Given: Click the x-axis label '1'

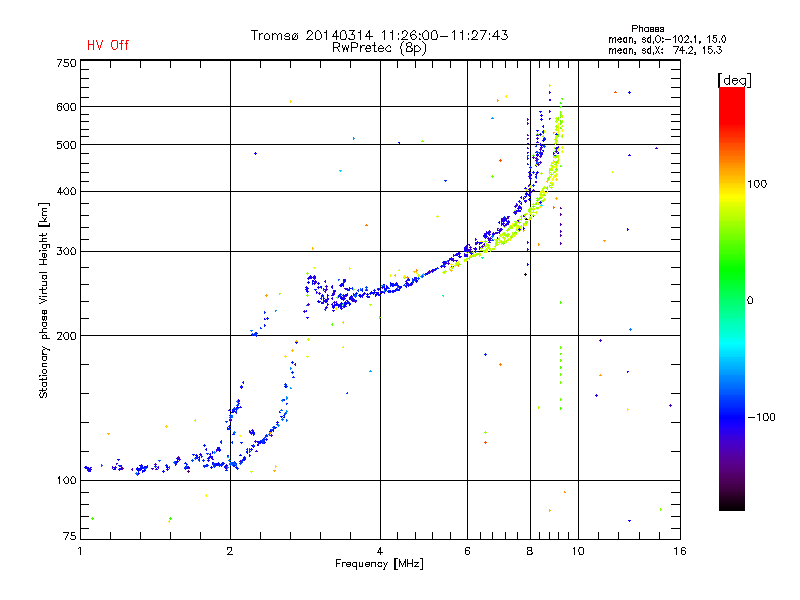Looking at the screenshot, I should pyautogui.click(x=80, y=551).
